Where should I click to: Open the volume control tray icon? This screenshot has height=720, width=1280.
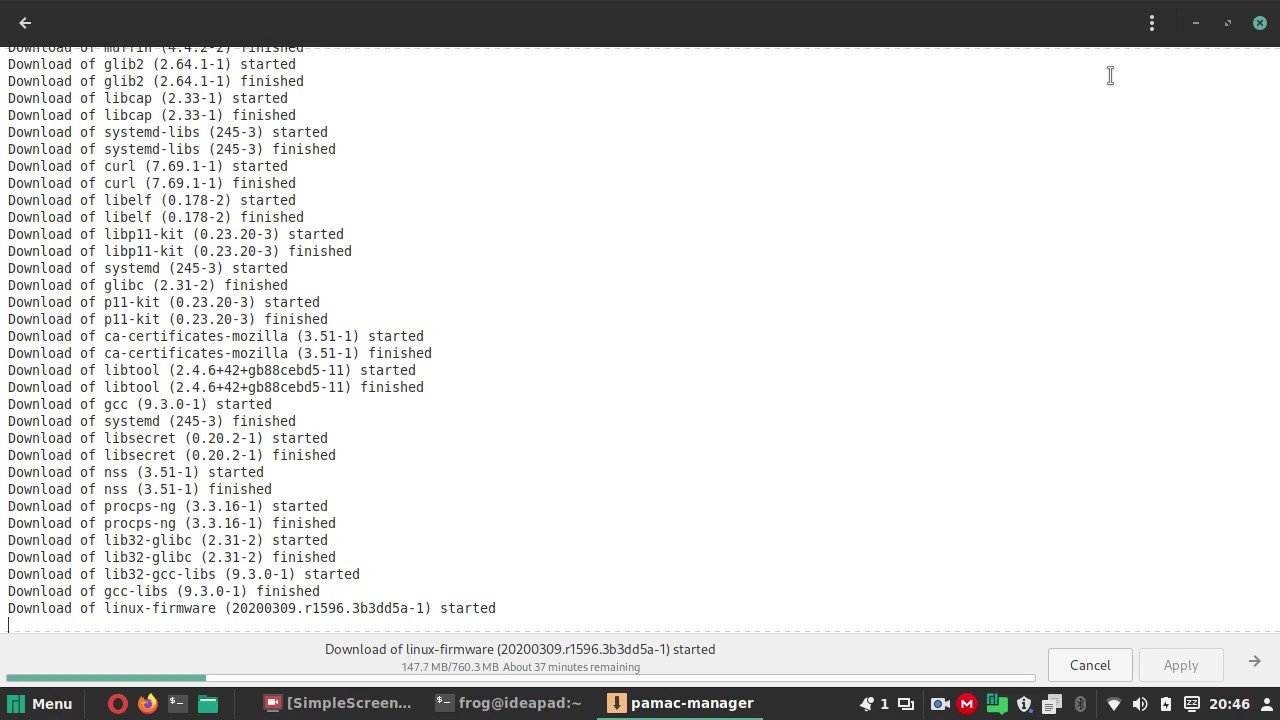click(x=1140, y=704)
